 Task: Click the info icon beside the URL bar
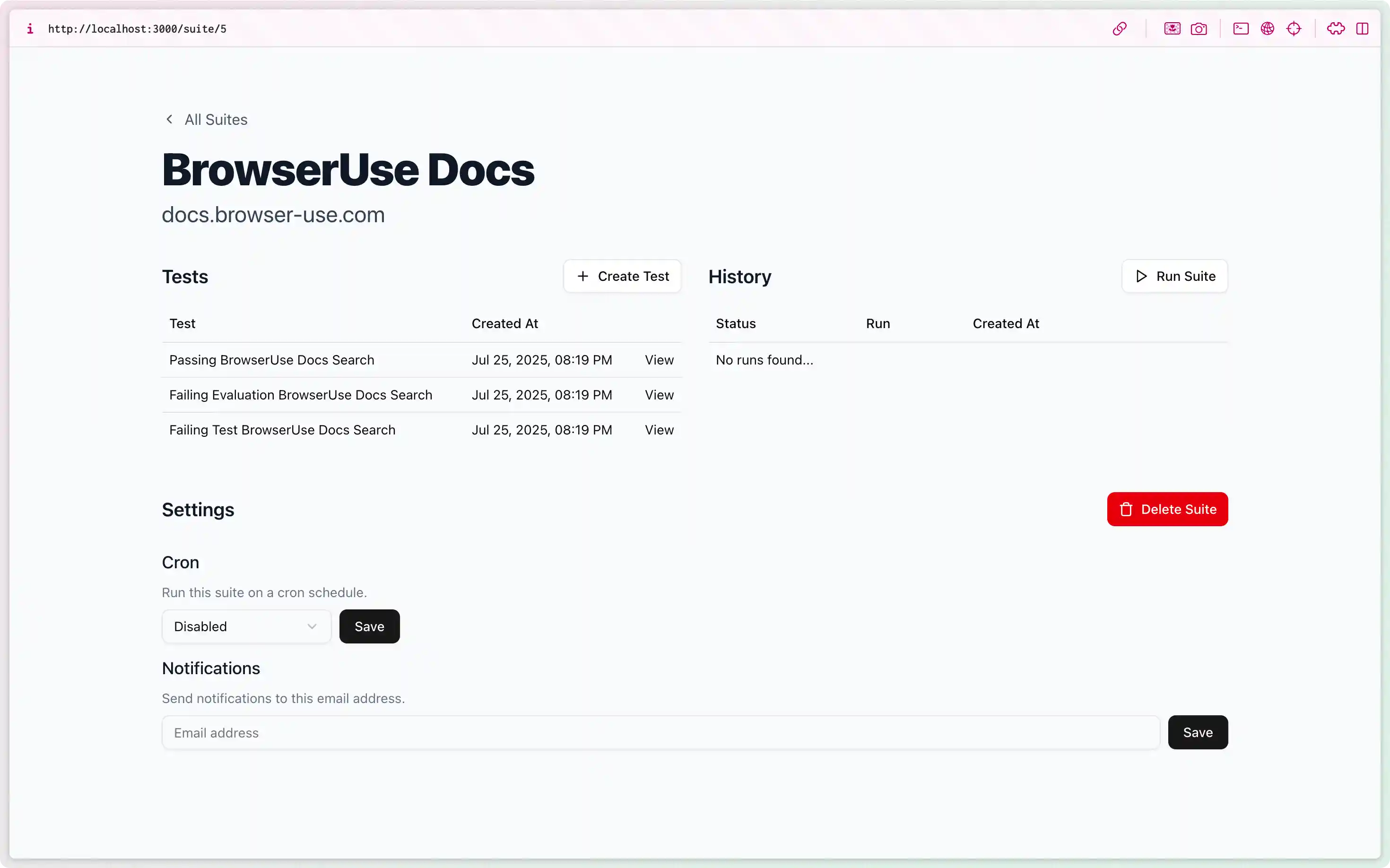pos(30,29)
